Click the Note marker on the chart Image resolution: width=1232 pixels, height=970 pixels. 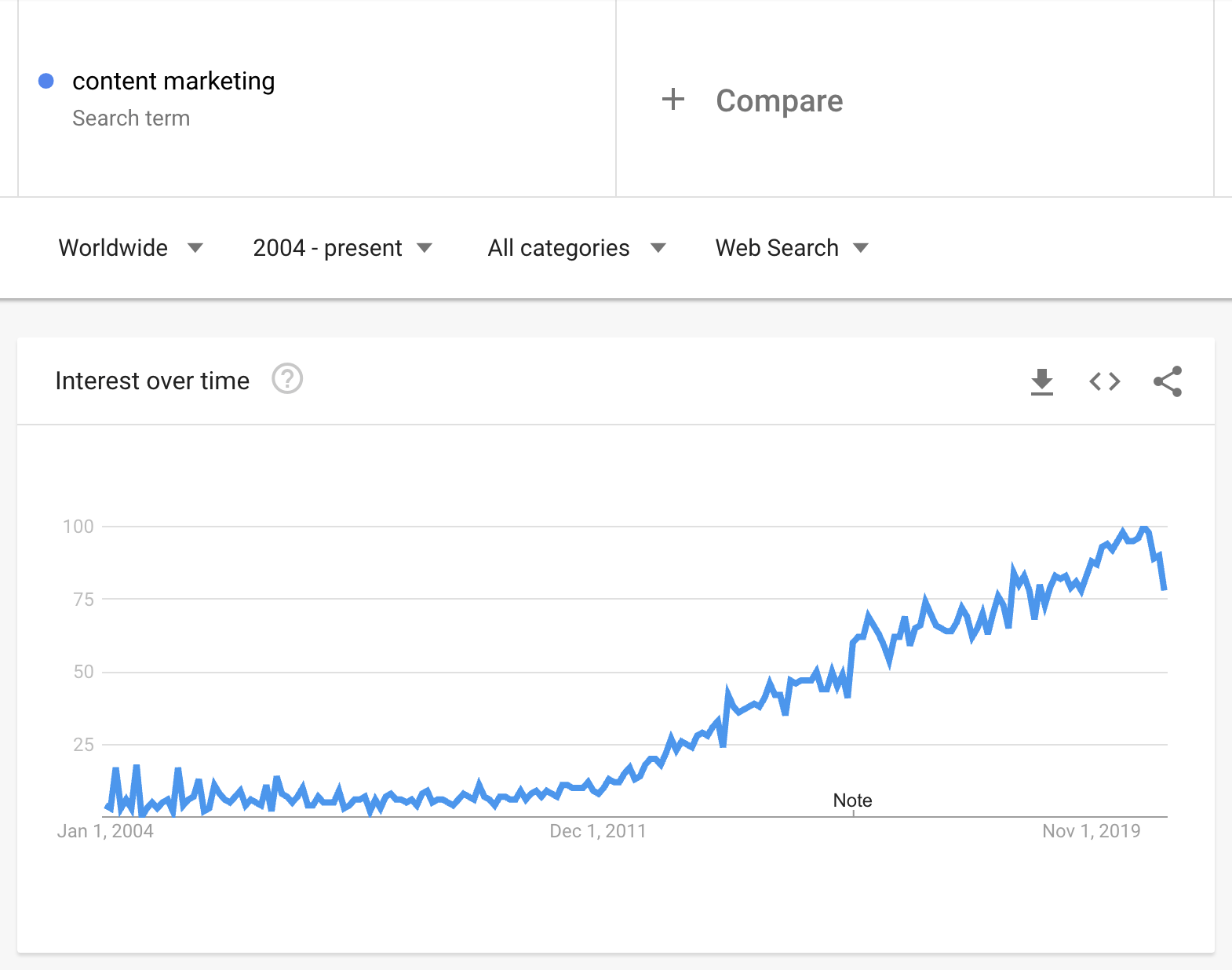[852, 800]
